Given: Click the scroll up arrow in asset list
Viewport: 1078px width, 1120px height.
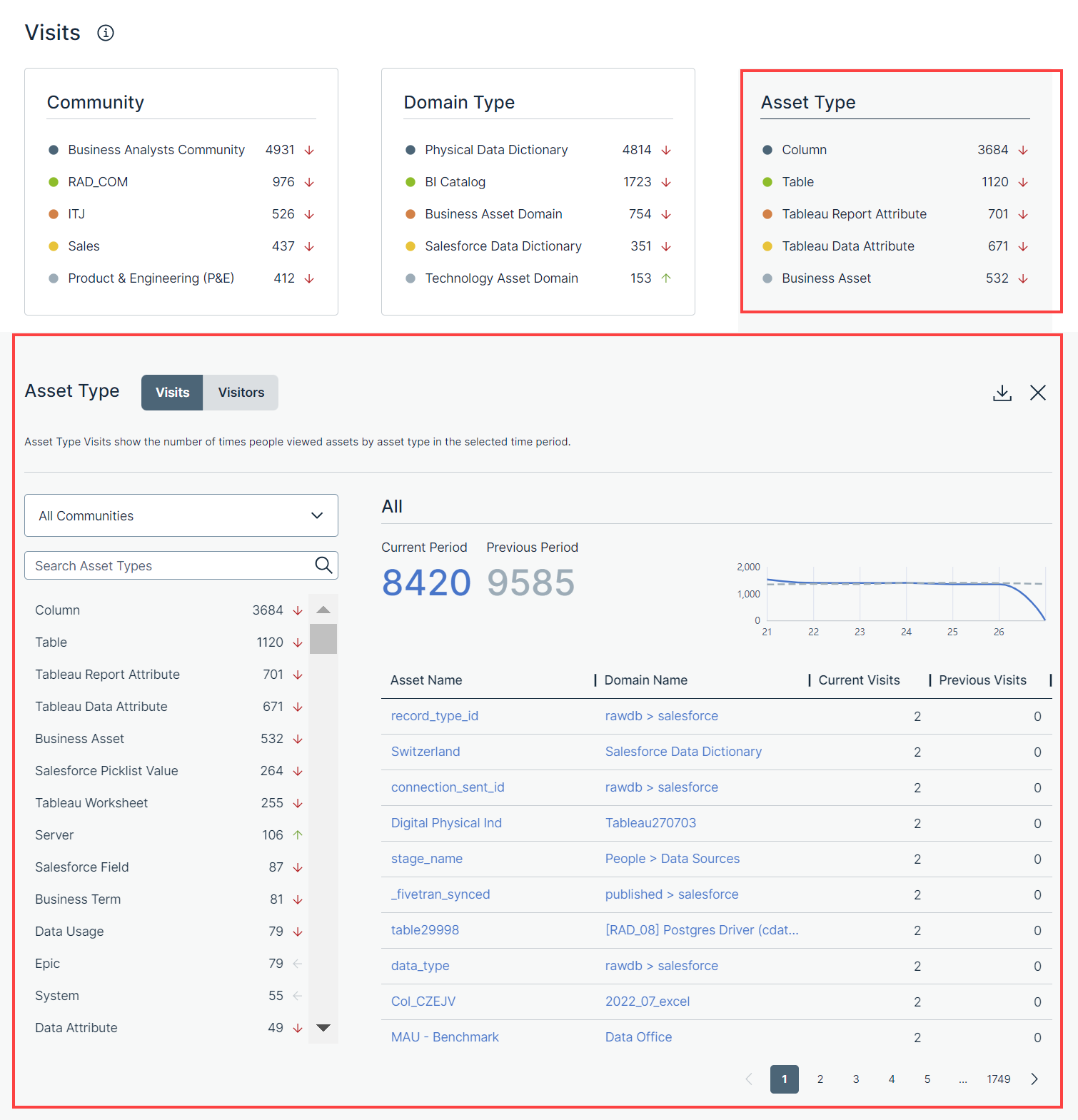Looking at the screenshot, I should point(323,610).
